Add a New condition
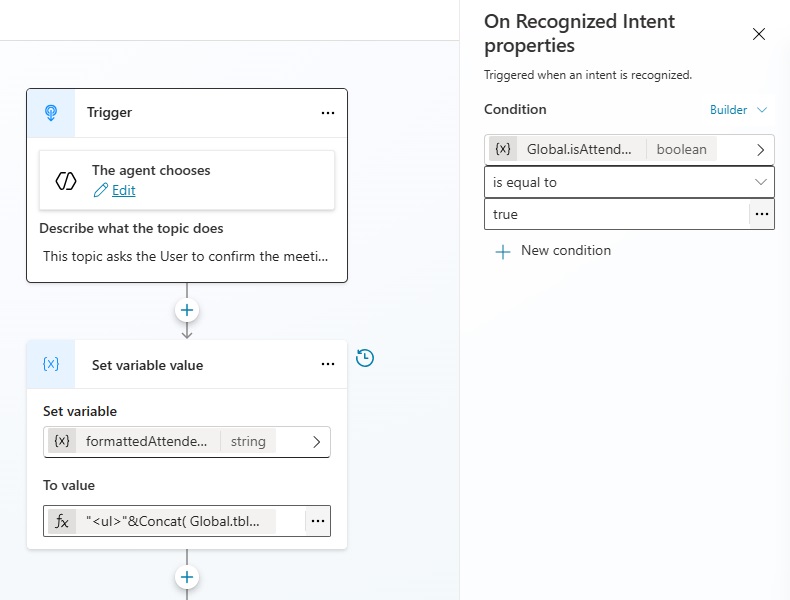 (x=553, y=251)
